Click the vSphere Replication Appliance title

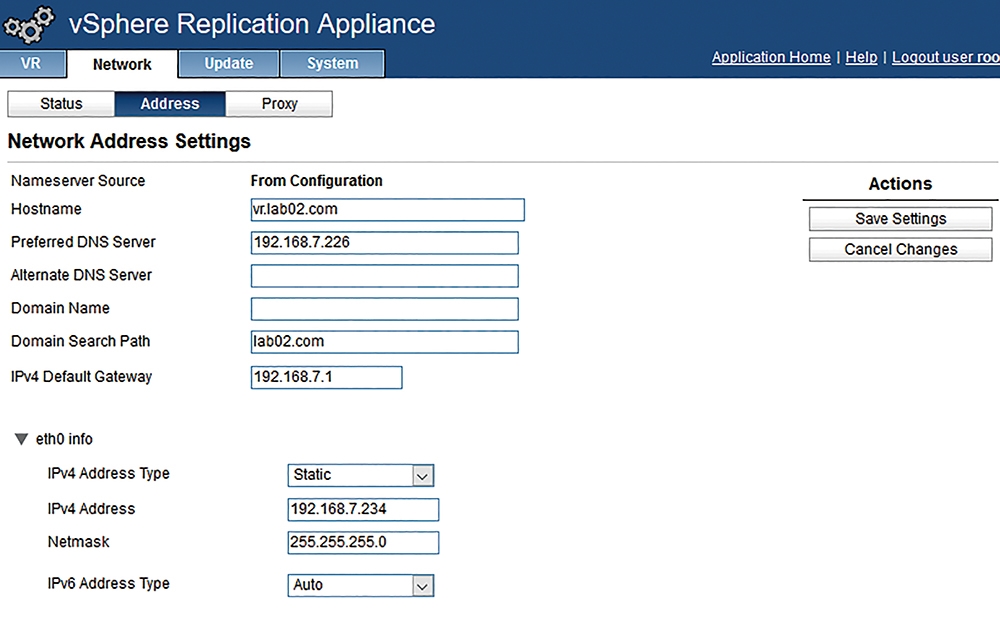252,24
